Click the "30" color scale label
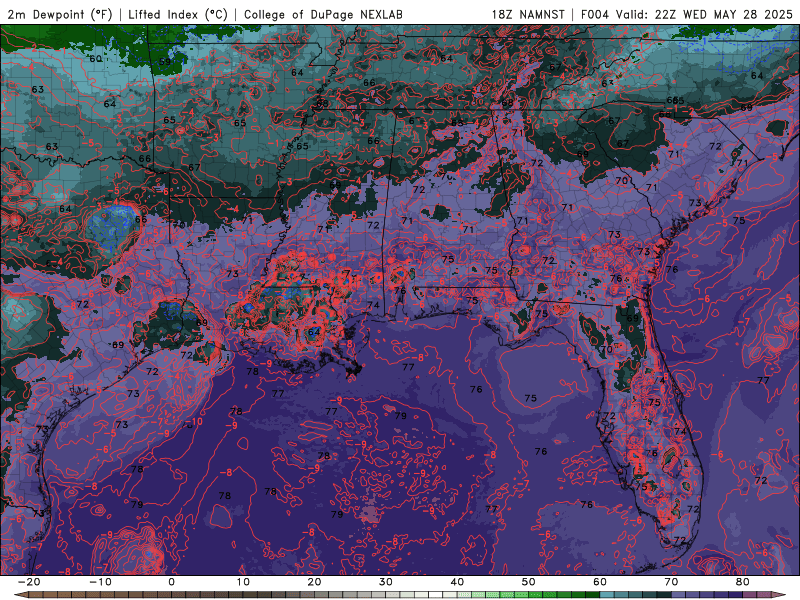The width and height of the screenshot is (800, 600). 386,582
